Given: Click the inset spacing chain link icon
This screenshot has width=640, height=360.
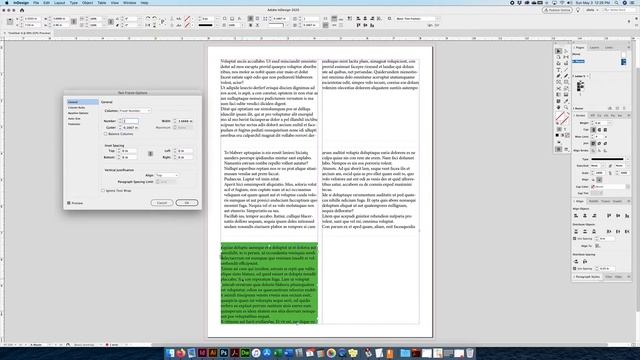Looking at the screenshot, I should (x=150, y=154).
